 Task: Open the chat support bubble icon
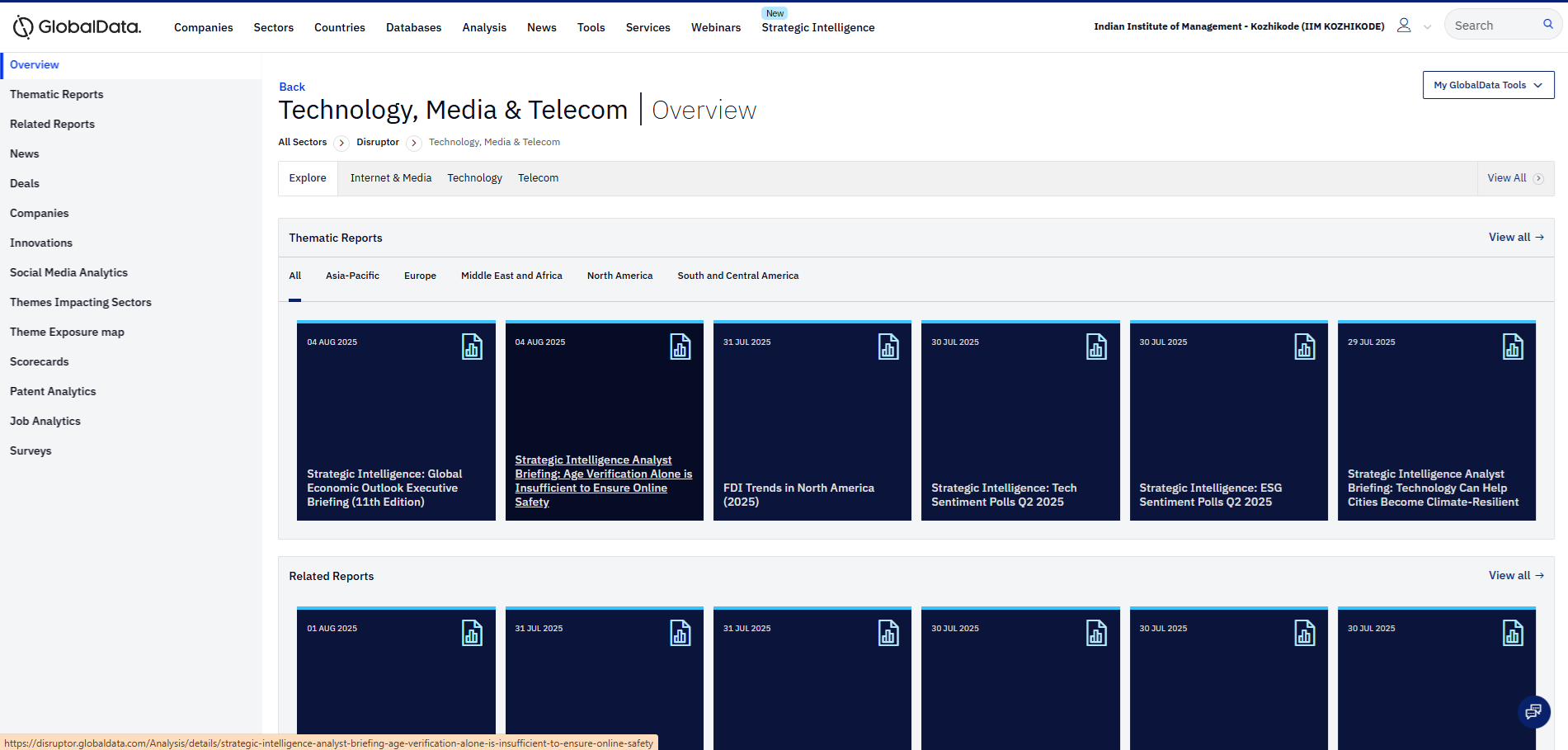point(1533,711)
